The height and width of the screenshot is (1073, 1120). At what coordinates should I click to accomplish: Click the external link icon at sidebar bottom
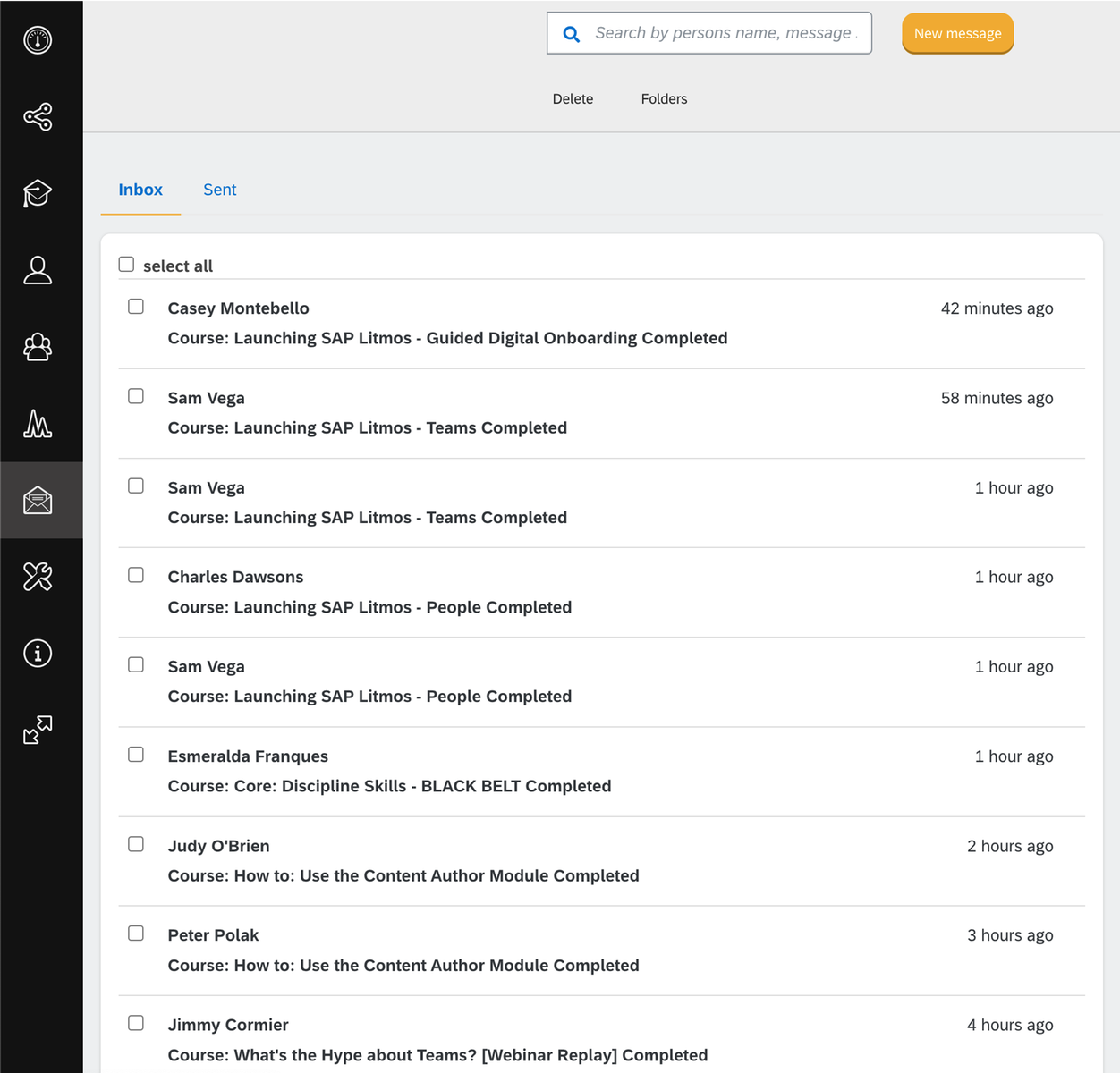pos(37,731)
